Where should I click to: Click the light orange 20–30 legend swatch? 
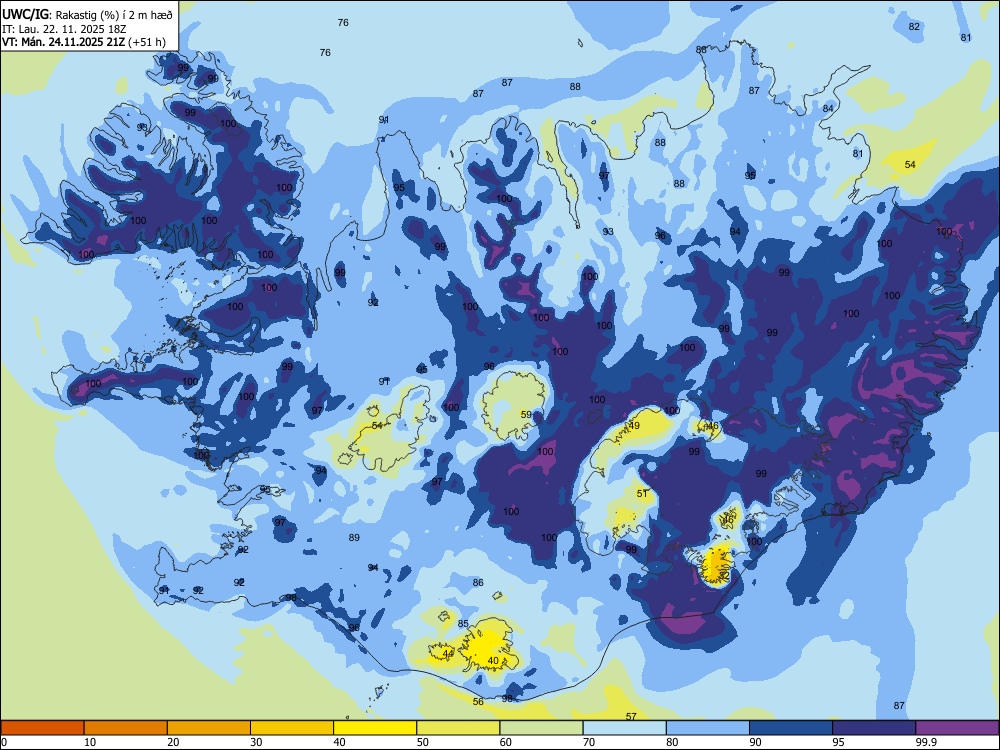click(209, 728)
